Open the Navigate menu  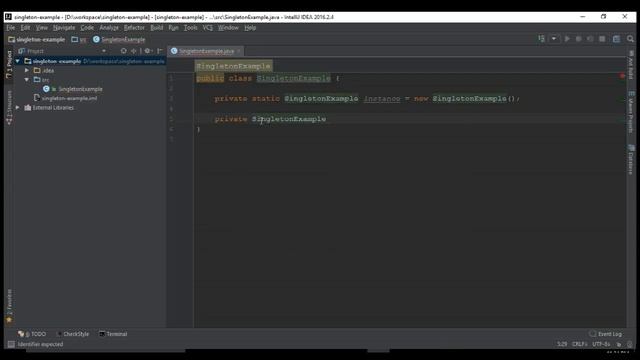click(64, 28)
